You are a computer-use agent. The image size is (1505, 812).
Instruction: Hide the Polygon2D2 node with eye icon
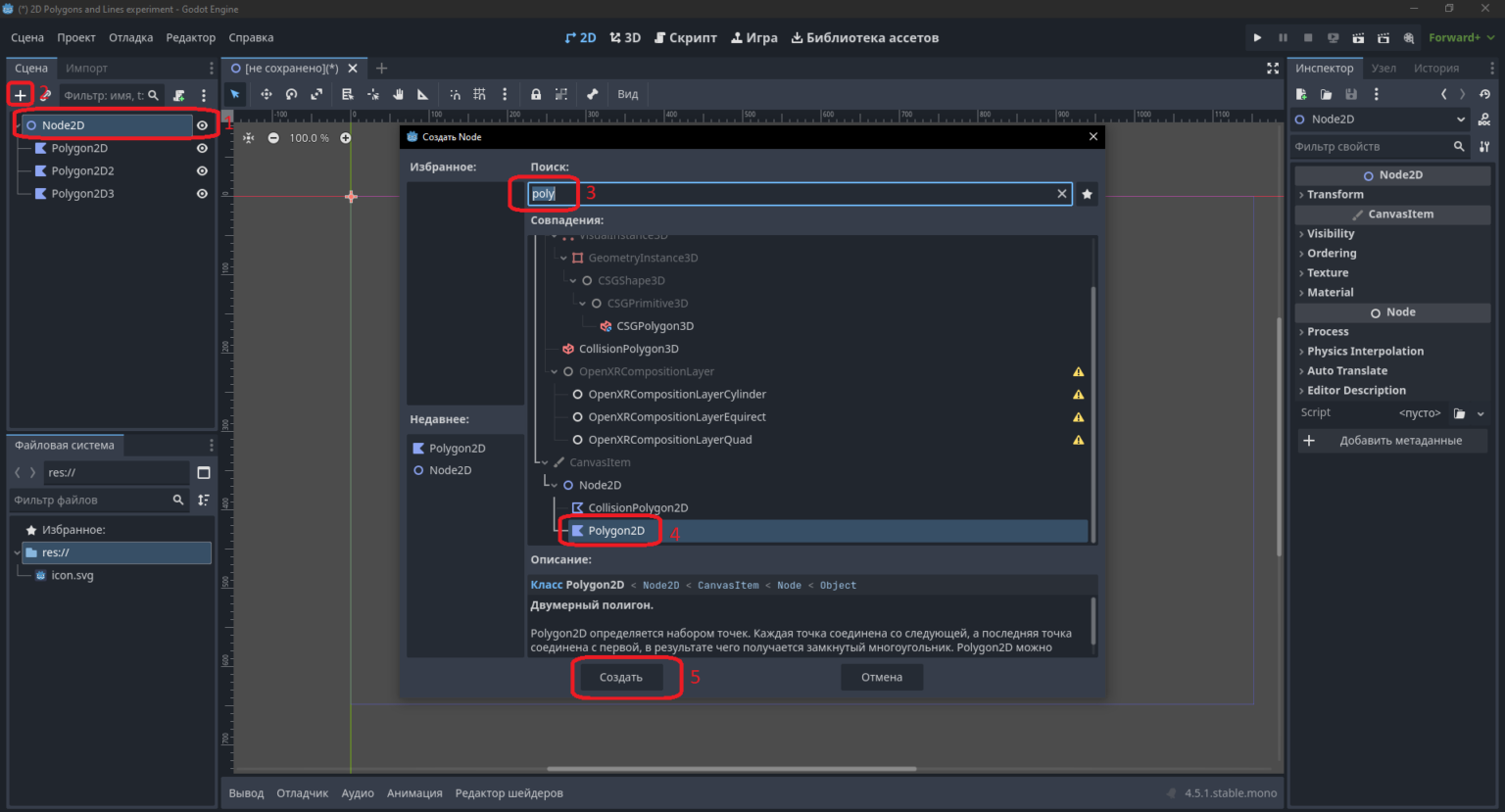pyautogui.click(x=202, y=170)
